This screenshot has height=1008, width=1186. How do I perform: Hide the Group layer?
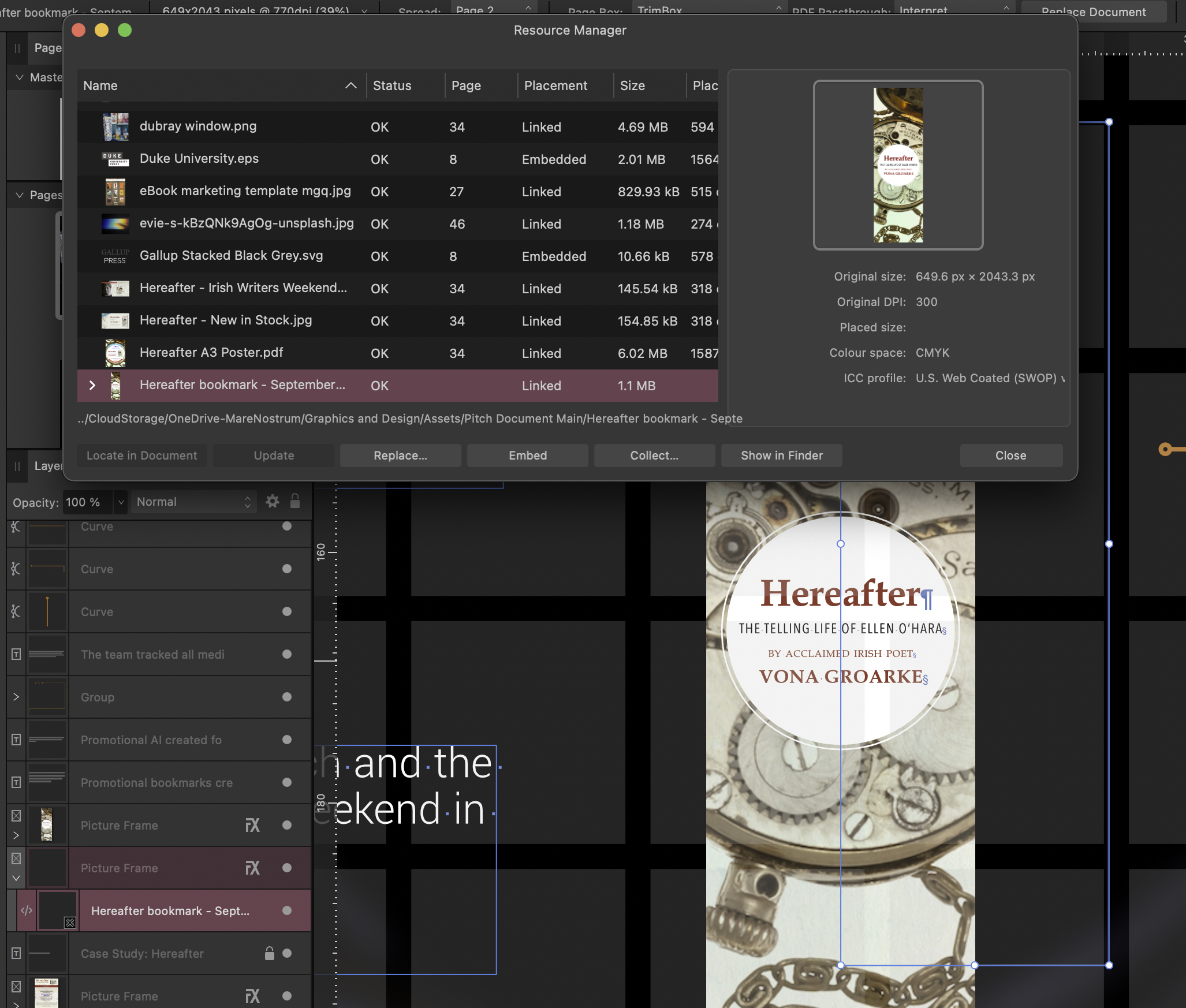287,697
